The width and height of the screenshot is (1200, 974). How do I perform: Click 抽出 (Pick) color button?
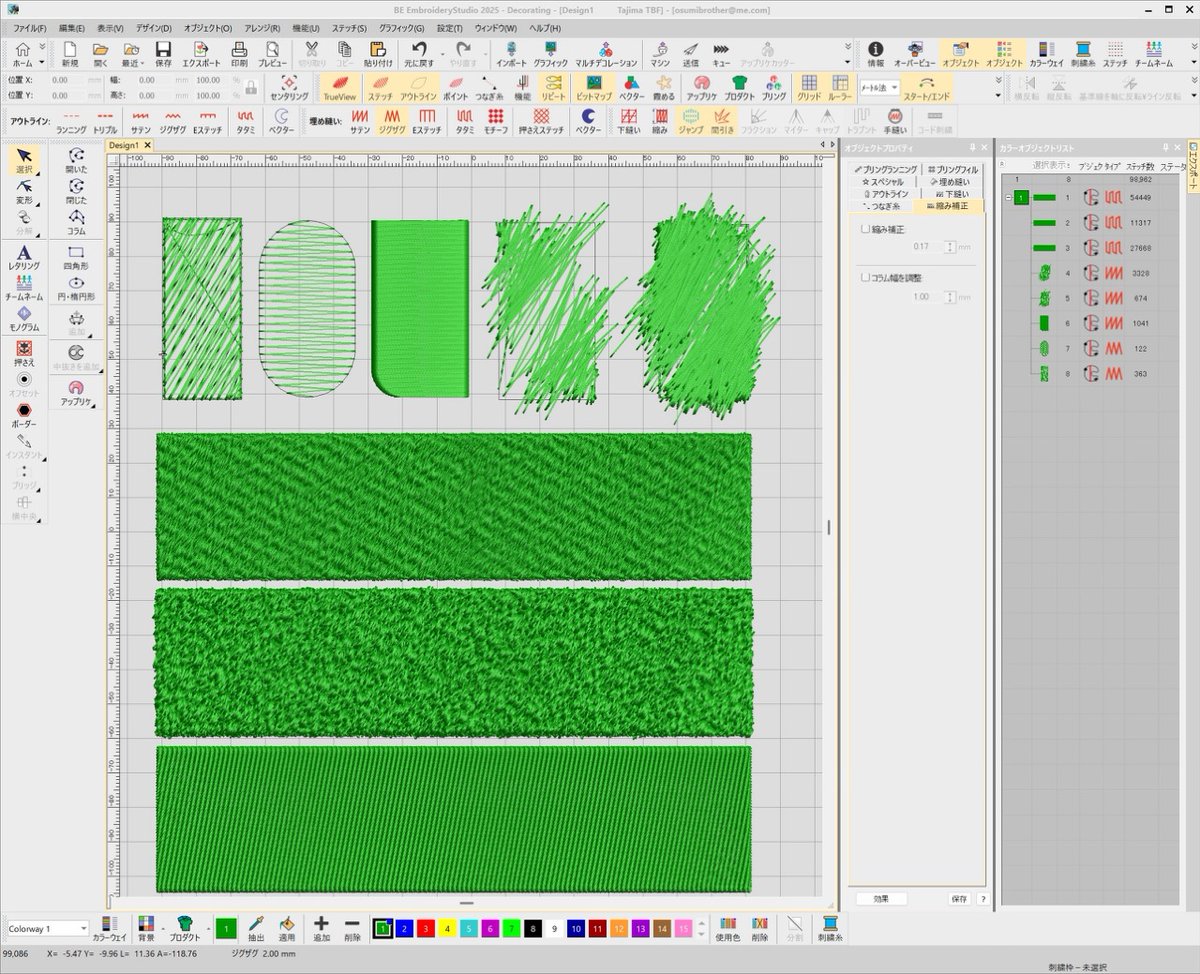pos(257,929)
